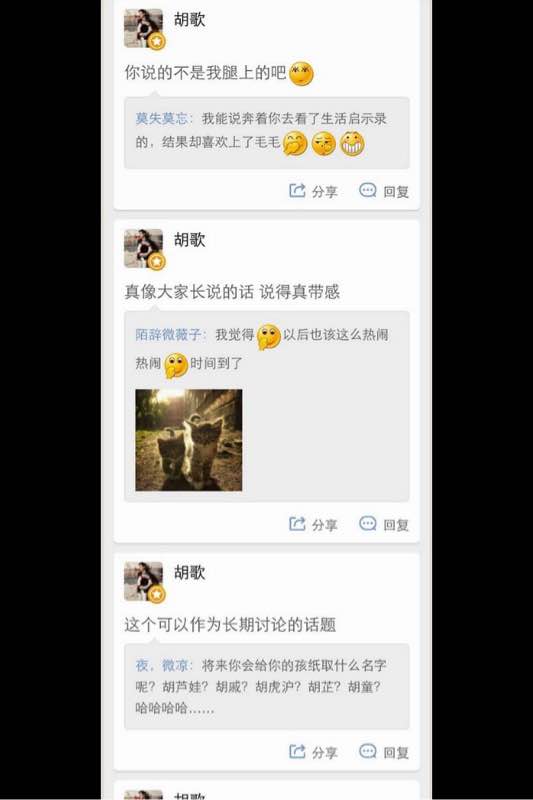Tap share icon on third post
Screen dimensions: 533x800
tap(297, 751)
